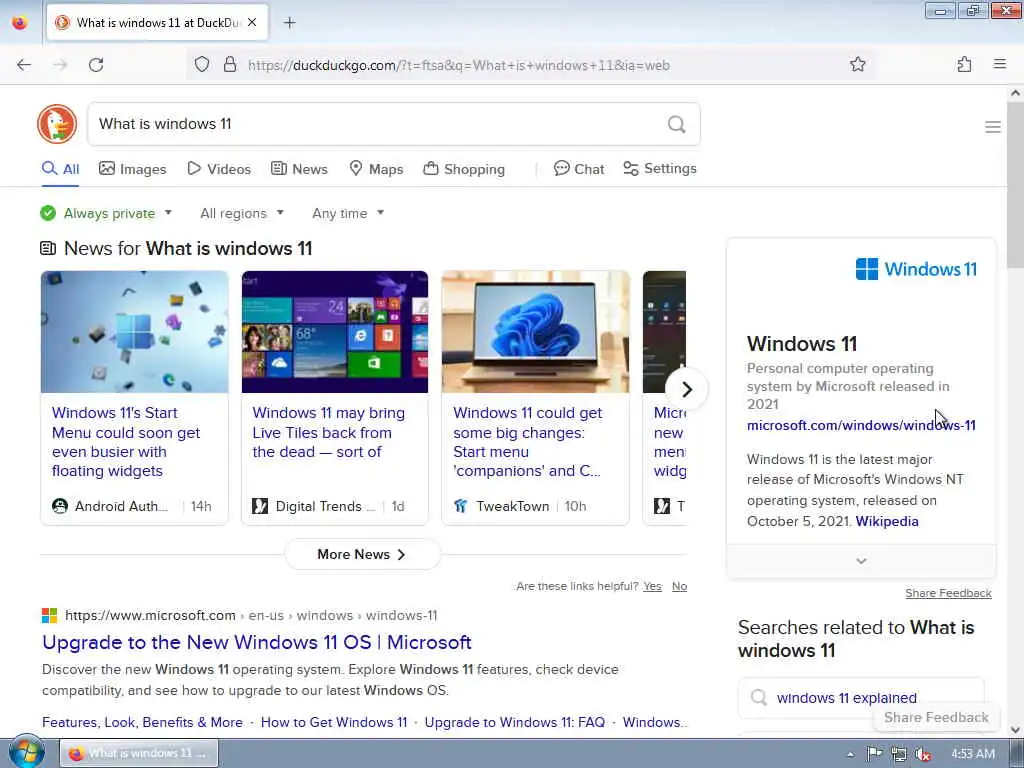Open the search Settings menu
Screen dimensions: 1024x768
tap(660, 168)
